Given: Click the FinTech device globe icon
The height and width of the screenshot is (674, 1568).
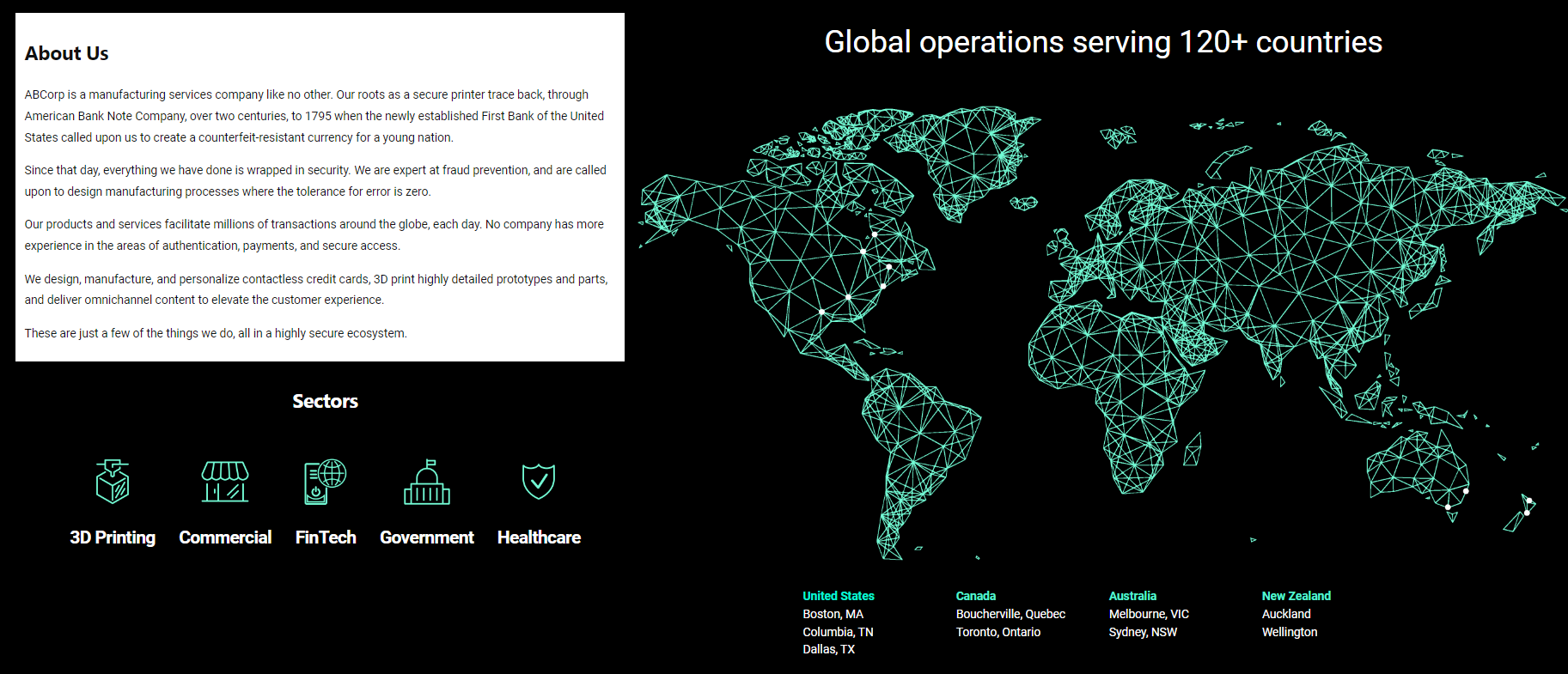Looking at the screenshot, I should (x=325, y=482).
